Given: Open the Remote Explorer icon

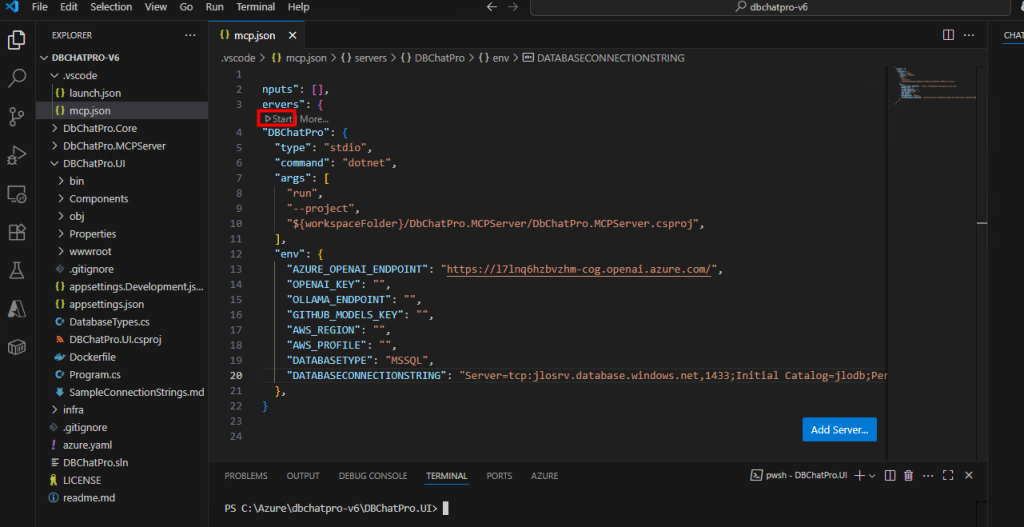Looking at the screenshot, I should pos(16,194).
